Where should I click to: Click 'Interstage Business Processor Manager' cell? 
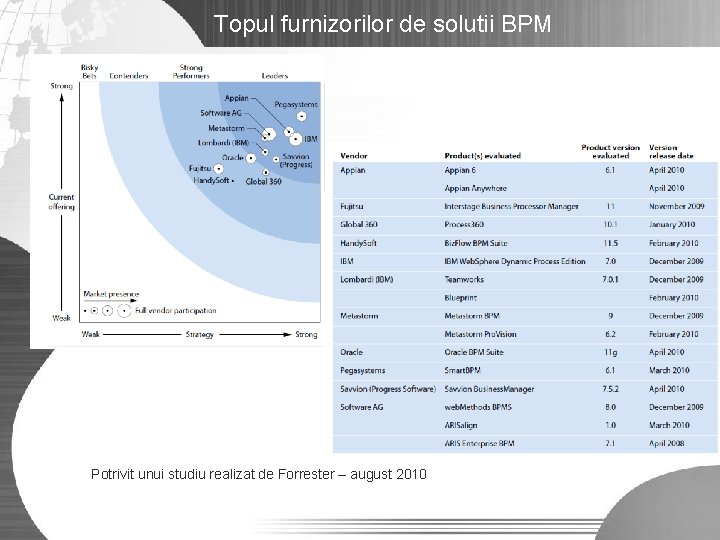pyautogui.click(x=512, y=207)
